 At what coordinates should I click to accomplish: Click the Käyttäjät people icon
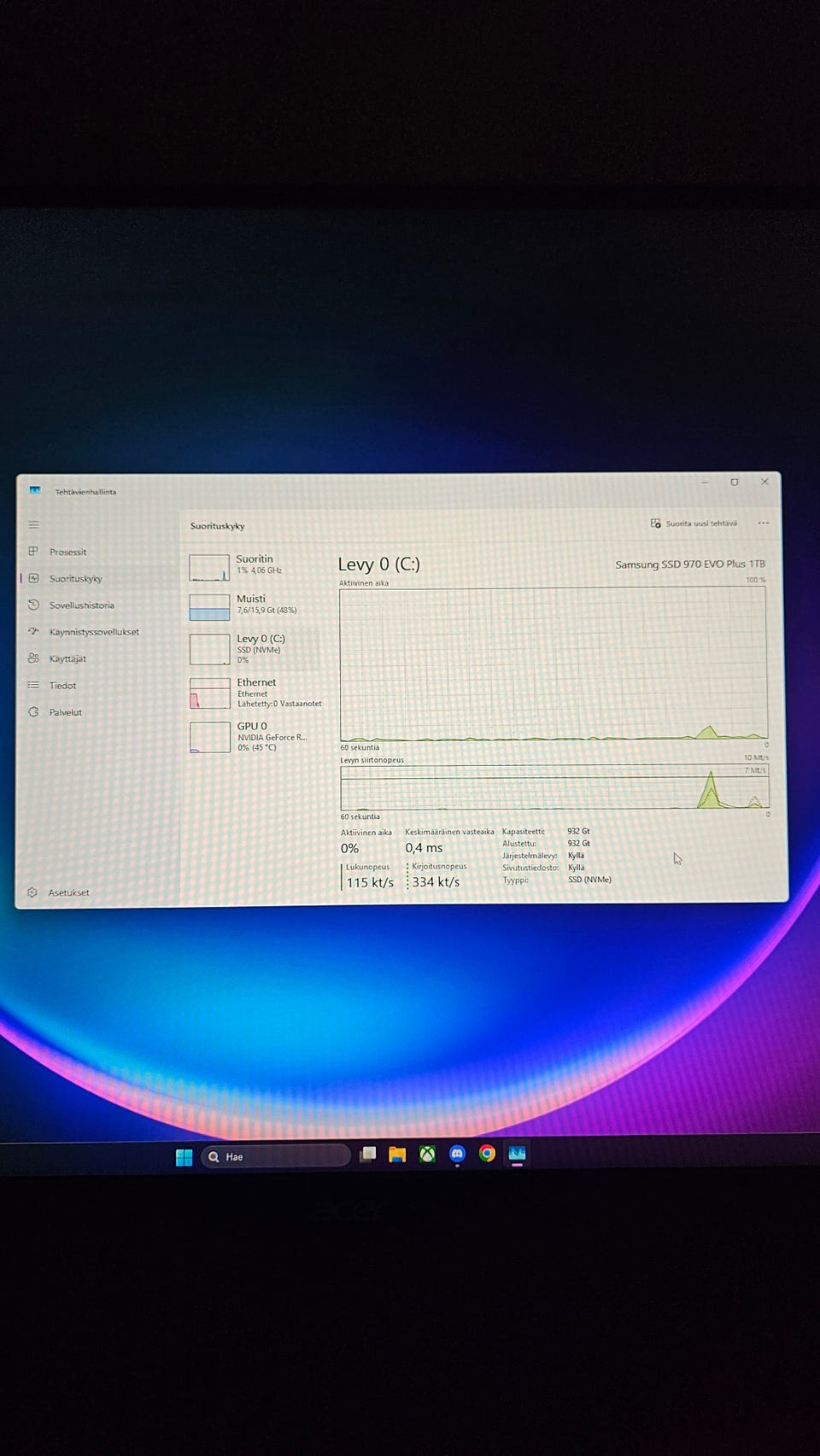(x=33, y=658)
